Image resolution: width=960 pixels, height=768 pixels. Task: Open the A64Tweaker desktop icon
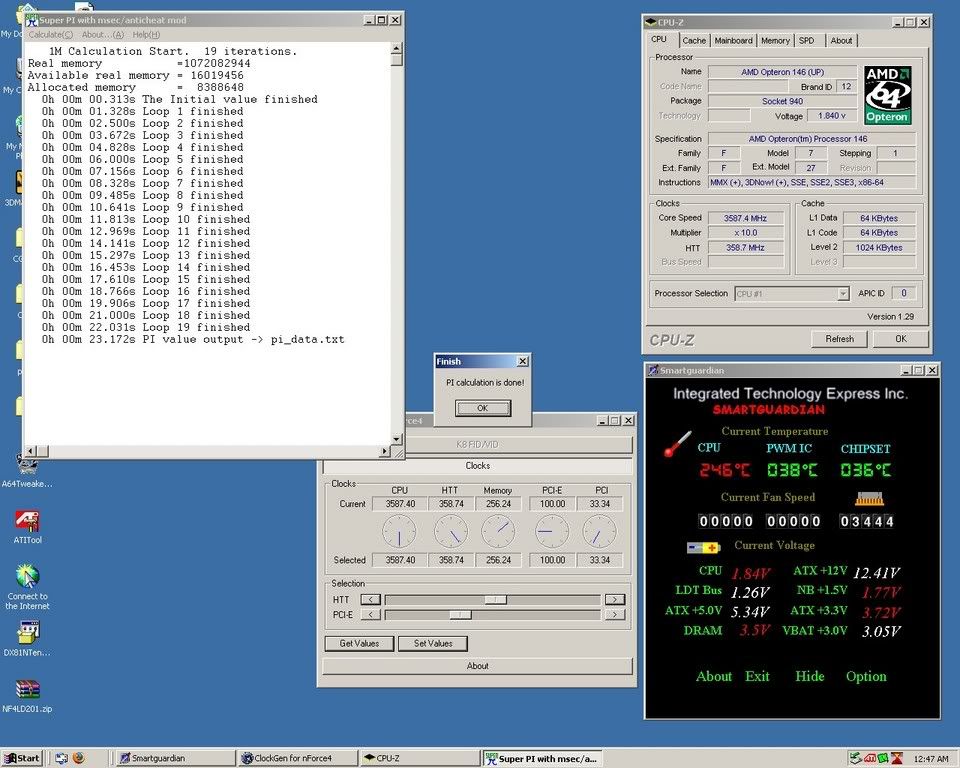[27, 465]
